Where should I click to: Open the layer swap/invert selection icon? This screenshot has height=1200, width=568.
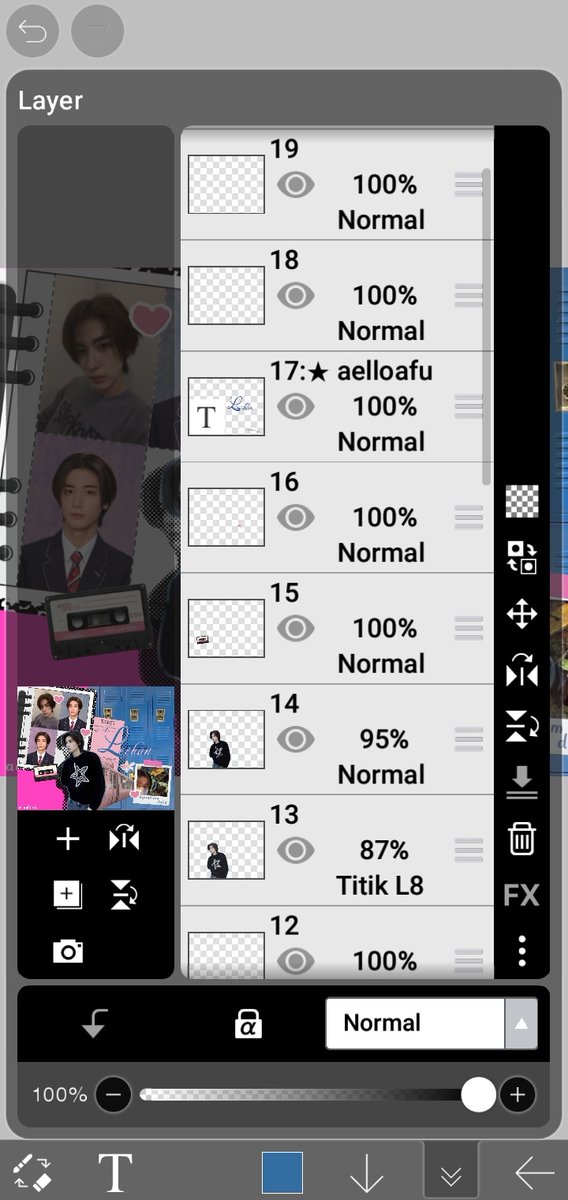pos(522,558)
